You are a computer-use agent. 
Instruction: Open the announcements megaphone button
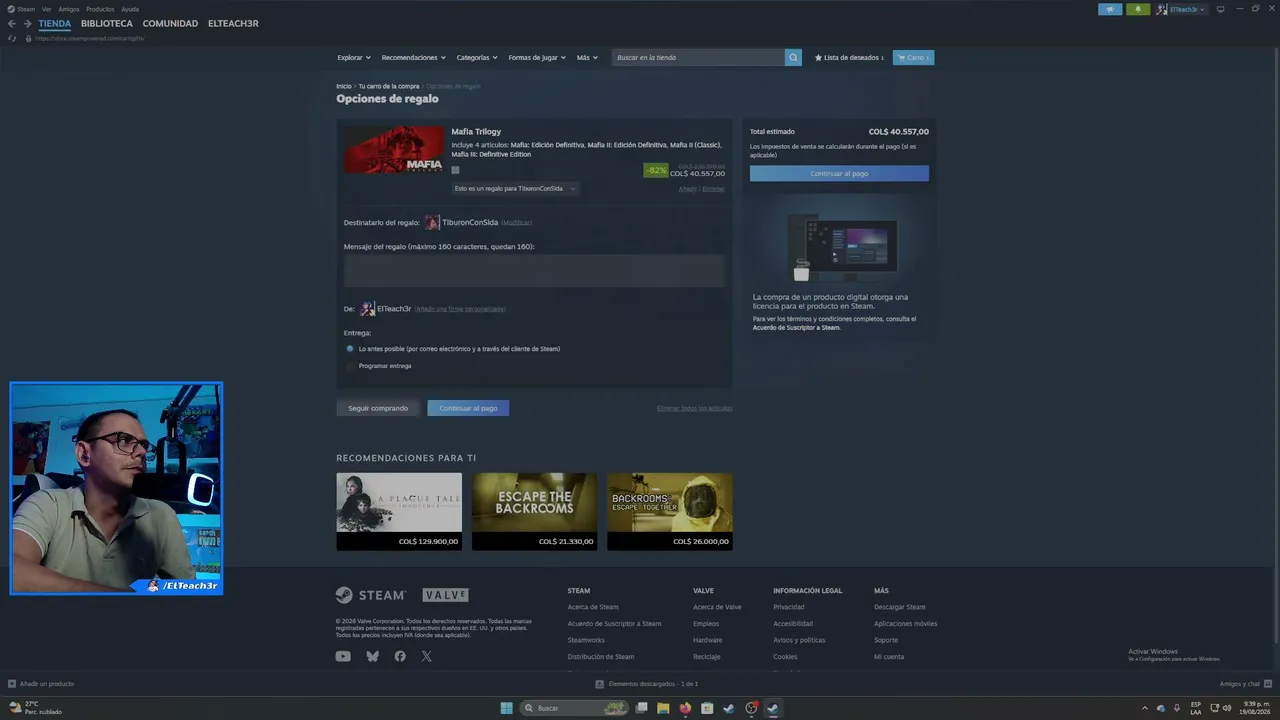(x=1110, y=9)
